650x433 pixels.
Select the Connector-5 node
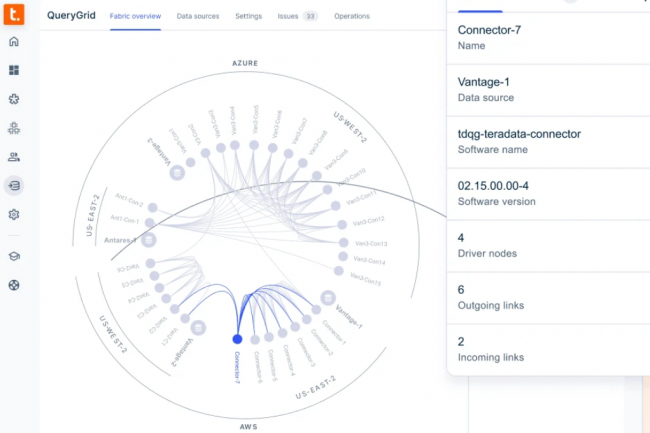[x=269, y=337]
